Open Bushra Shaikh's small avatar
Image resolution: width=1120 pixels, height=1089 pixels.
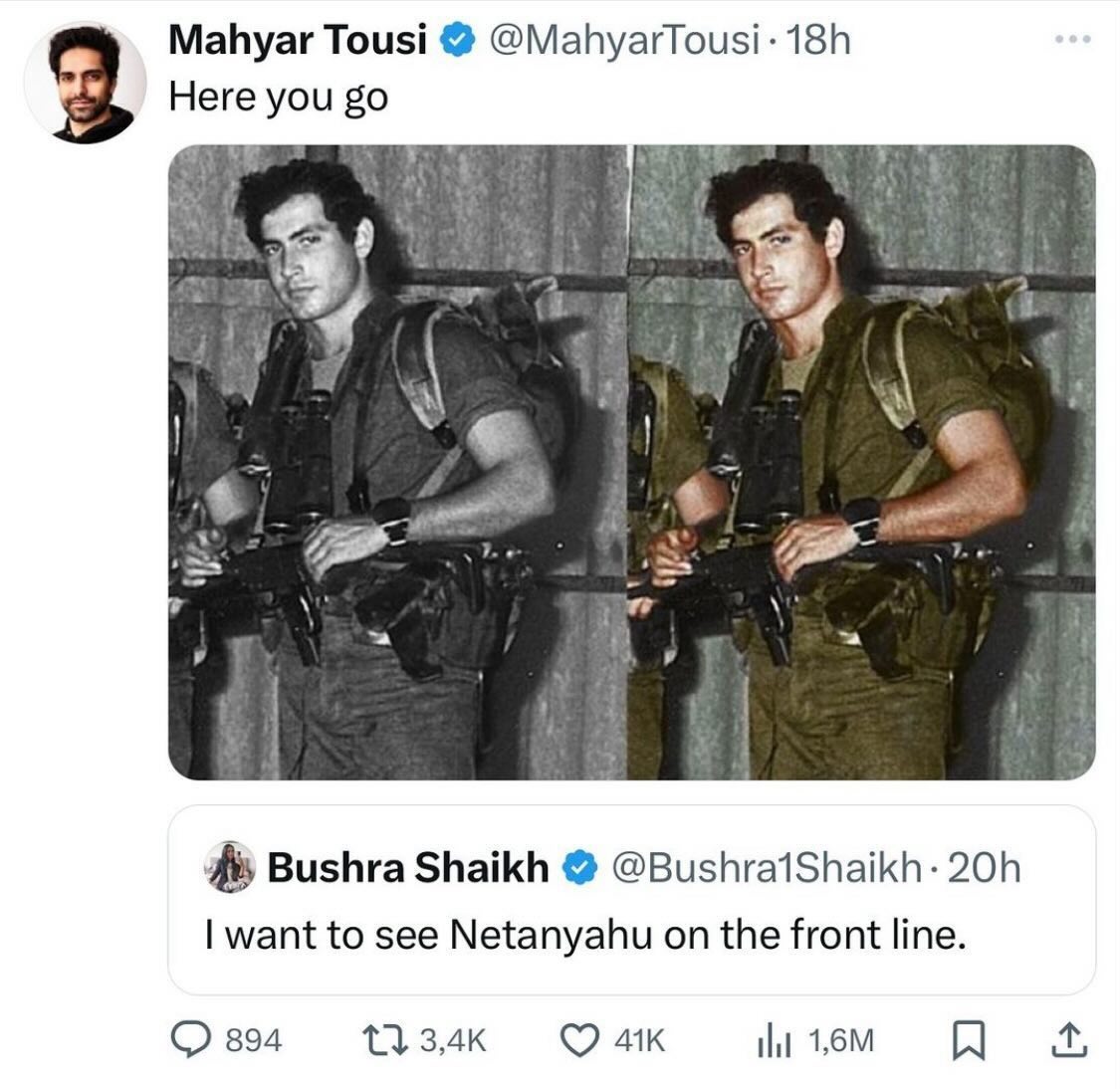point(230,867)
